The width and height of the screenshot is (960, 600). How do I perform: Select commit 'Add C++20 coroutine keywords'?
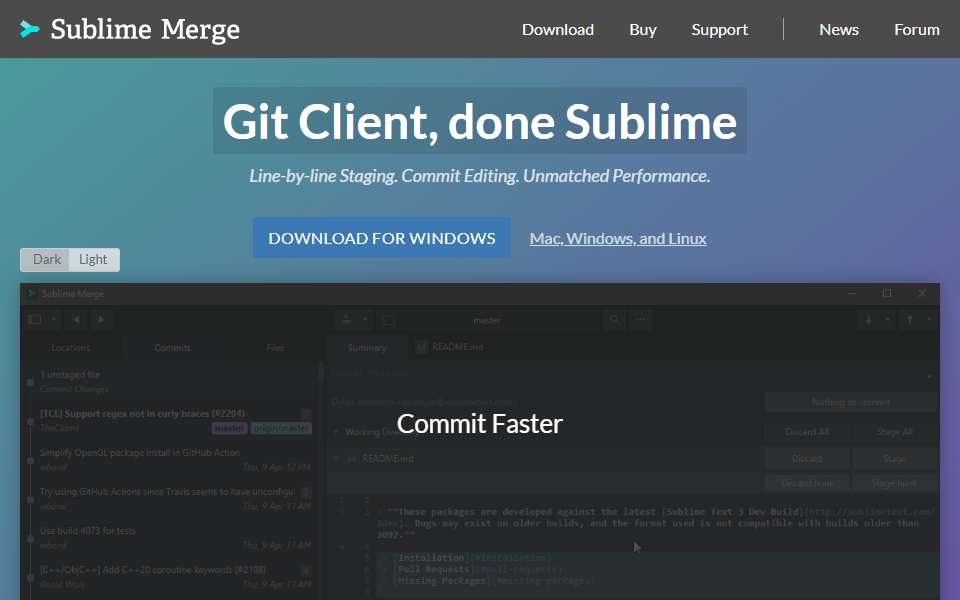tap(169, 577)
